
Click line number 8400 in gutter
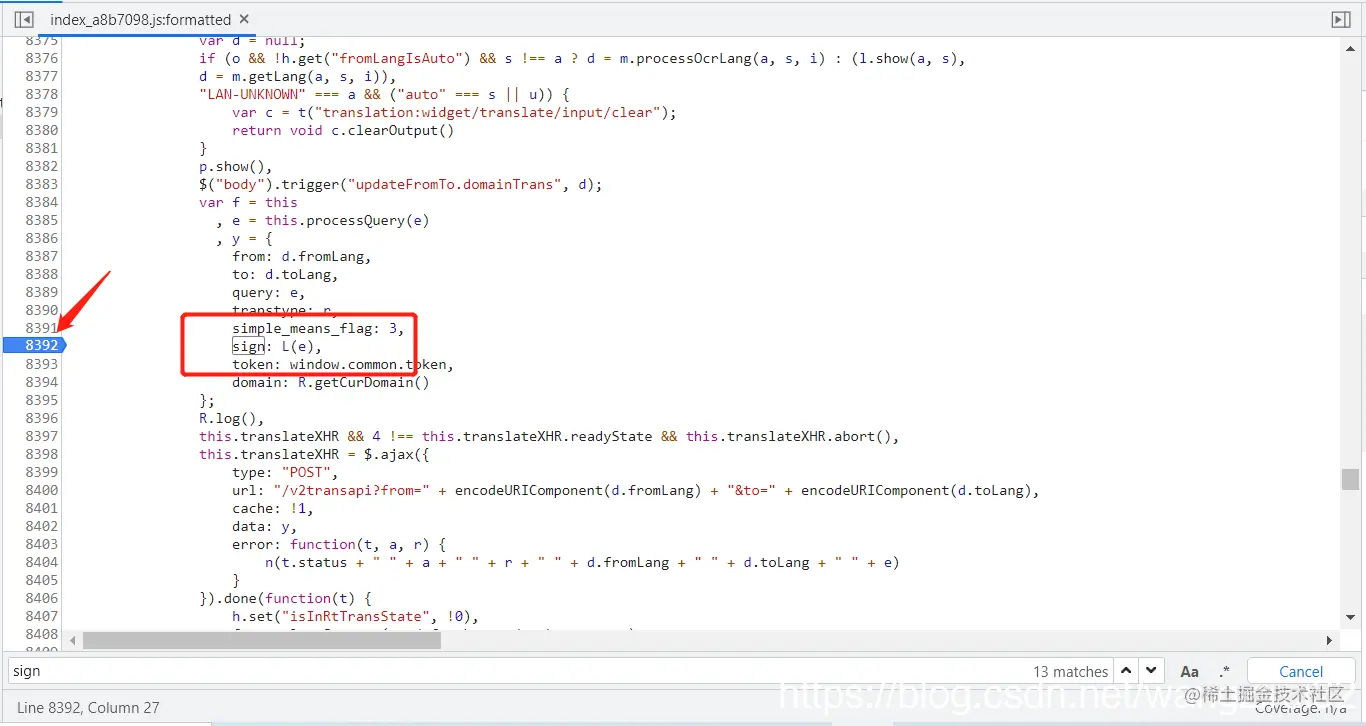click(42, 490)
